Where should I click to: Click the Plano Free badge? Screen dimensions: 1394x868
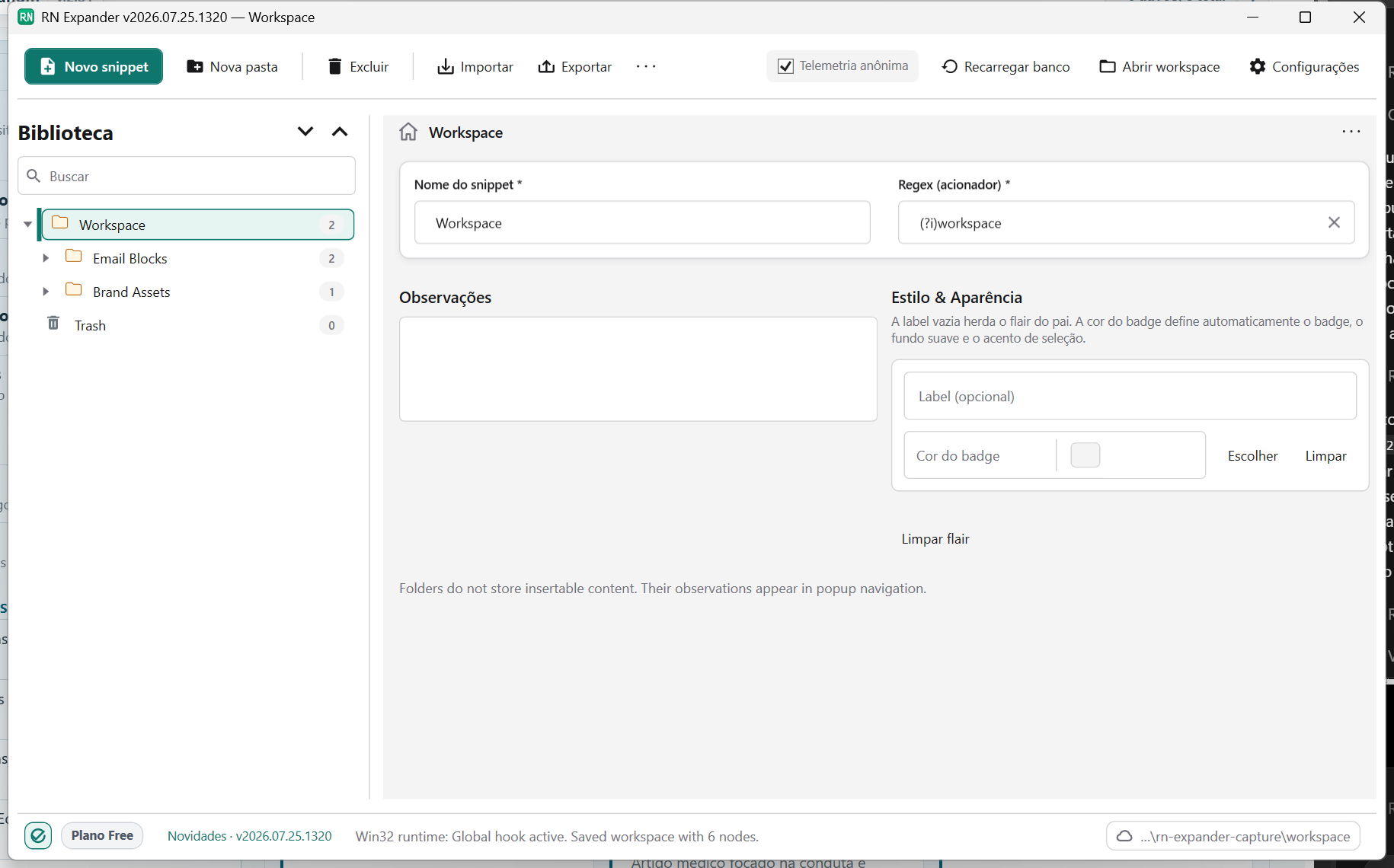102,835
